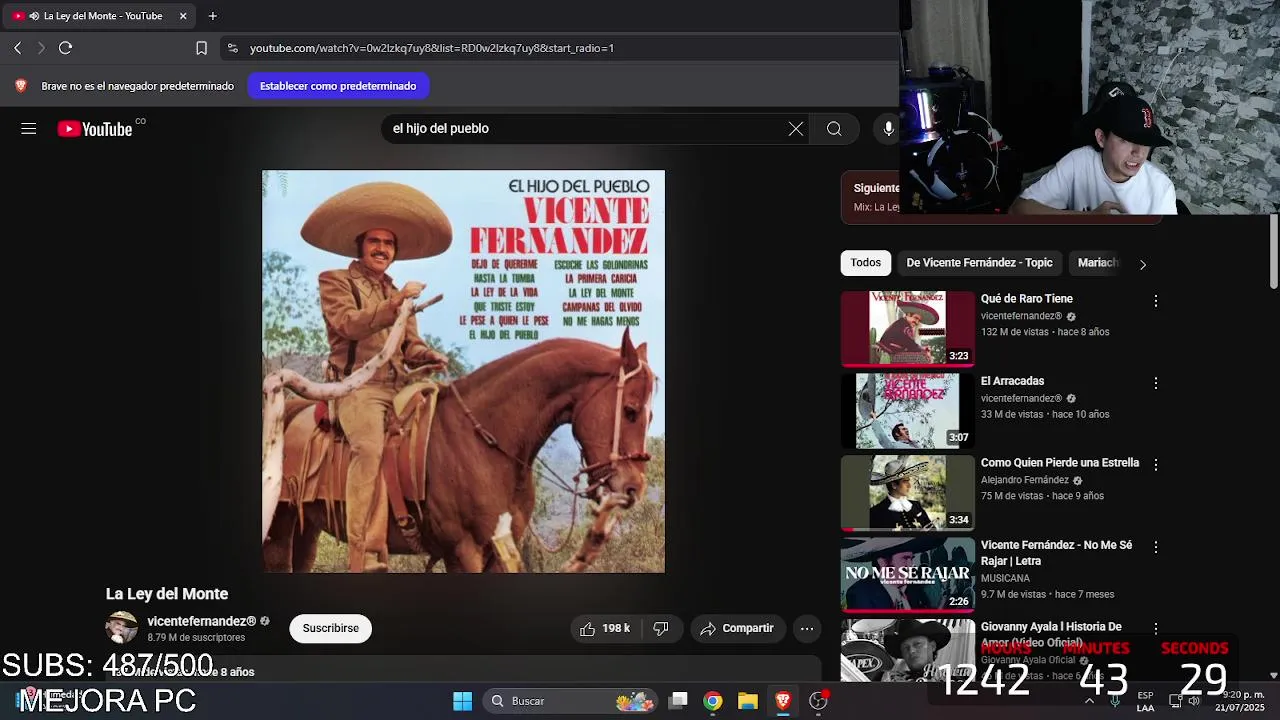Clear the search text with the X

pyautogui.click(x=796, y=129)
